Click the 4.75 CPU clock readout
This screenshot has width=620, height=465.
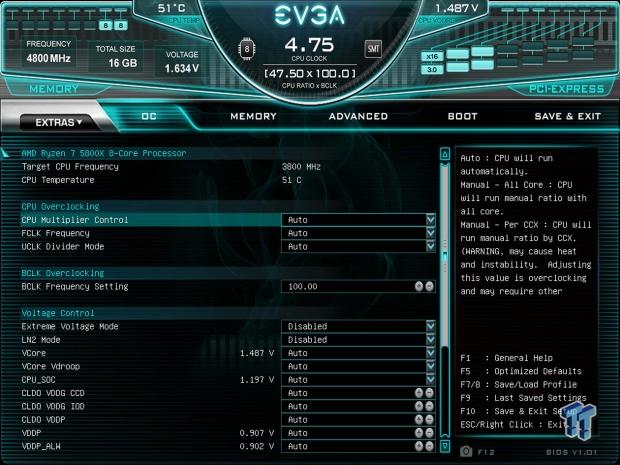pyautogui.click(x=309, y=45)
